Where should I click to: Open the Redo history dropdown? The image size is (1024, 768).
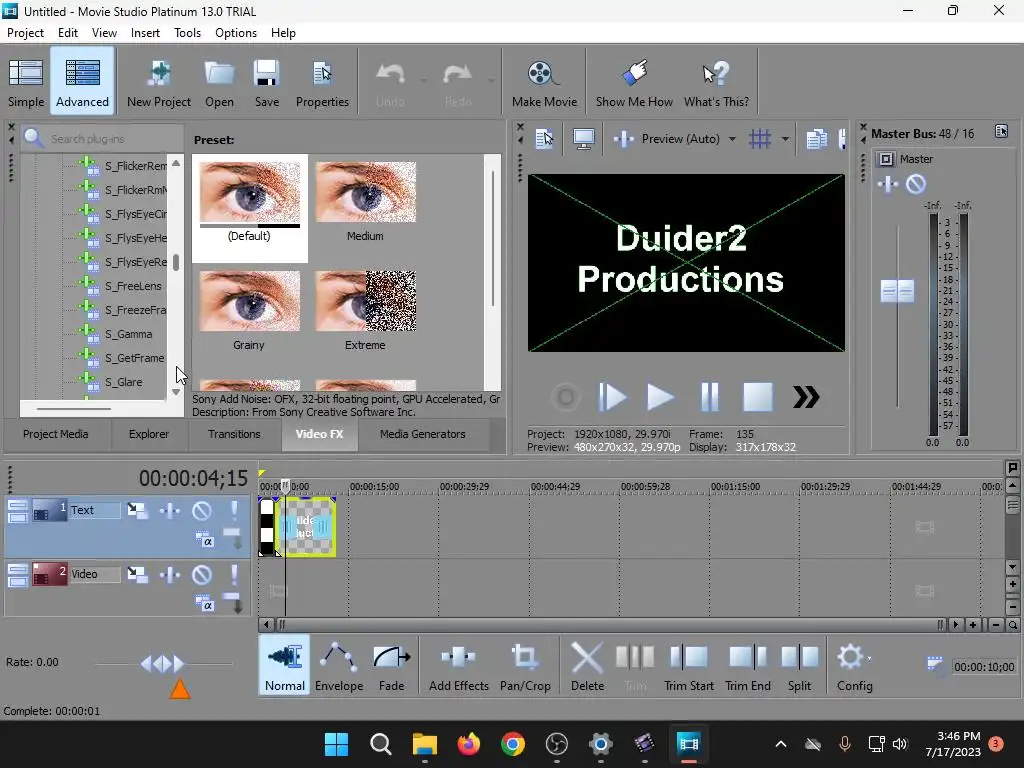click(490, 81)
